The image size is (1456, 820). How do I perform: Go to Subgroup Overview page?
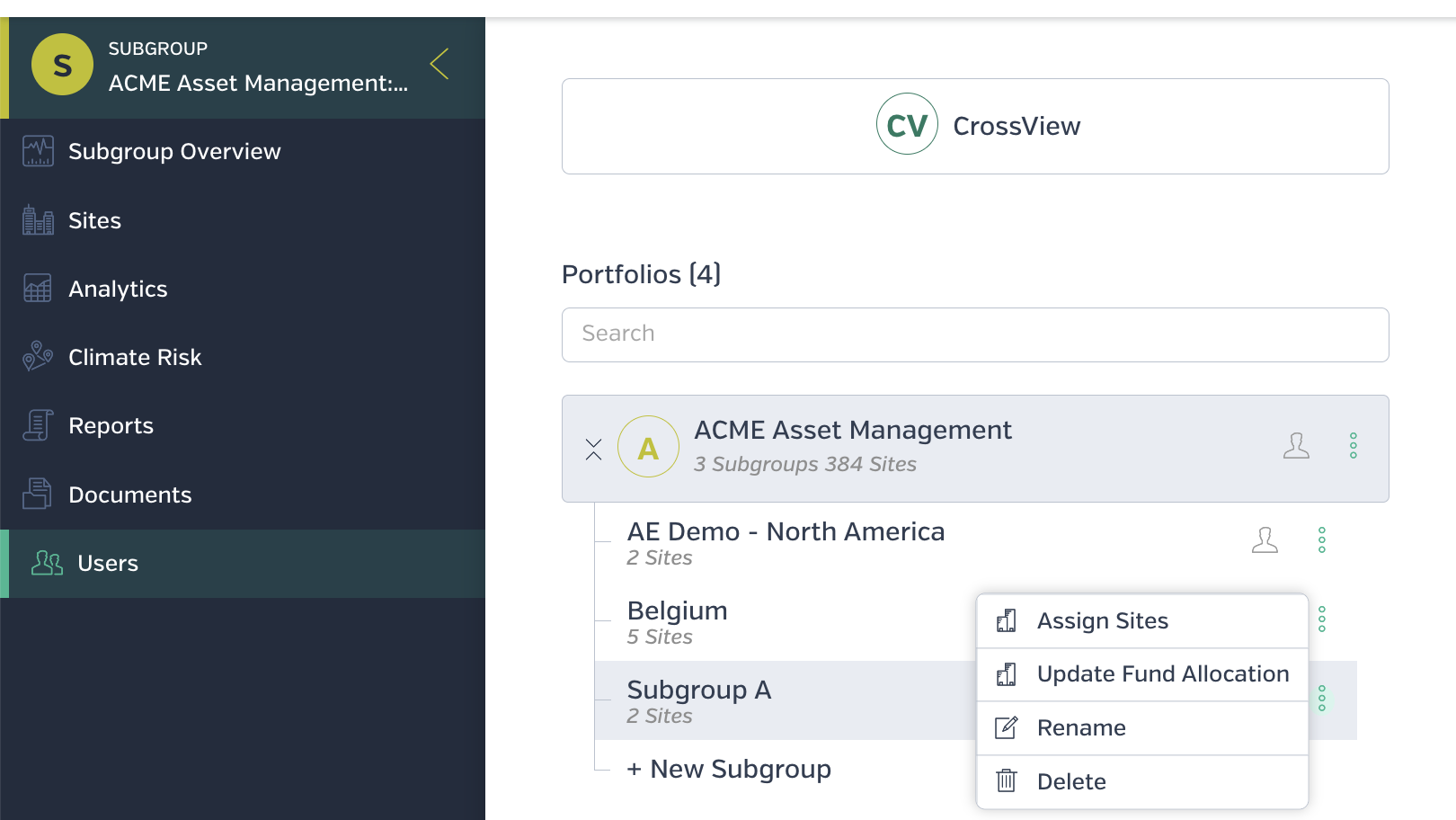243,151
